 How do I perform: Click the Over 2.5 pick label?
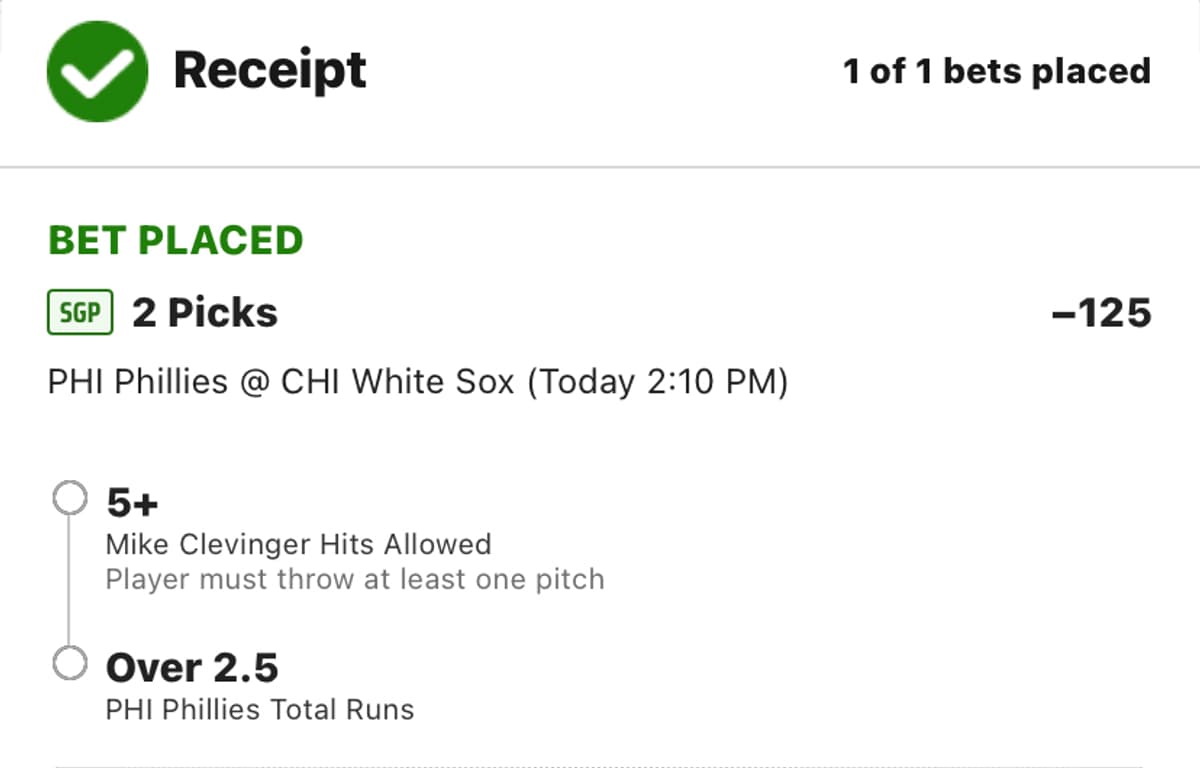[x=192, y=667]
